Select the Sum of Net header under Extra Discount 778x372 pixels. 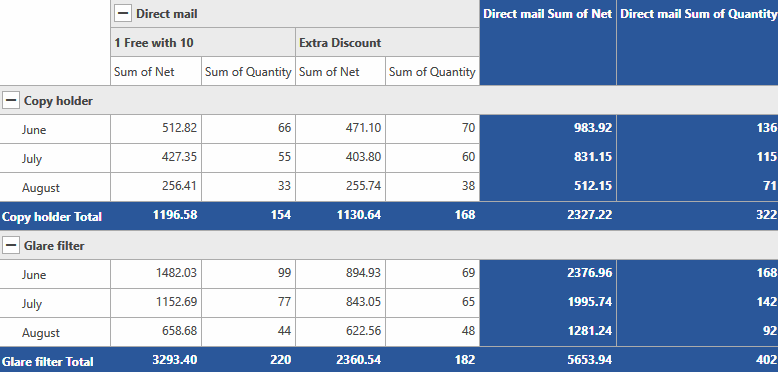tap(340, 71)
